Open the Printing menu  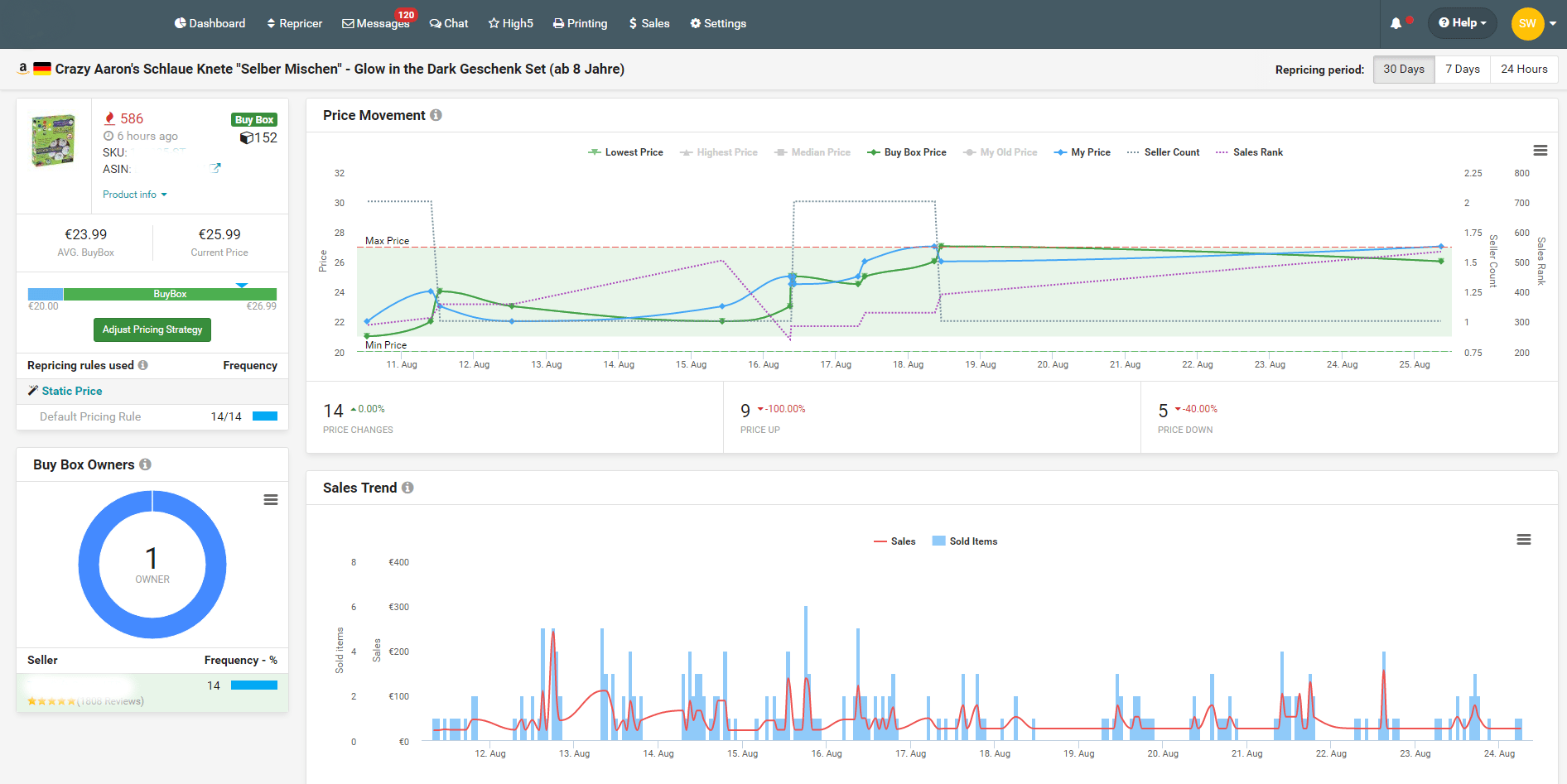(581, 23)
